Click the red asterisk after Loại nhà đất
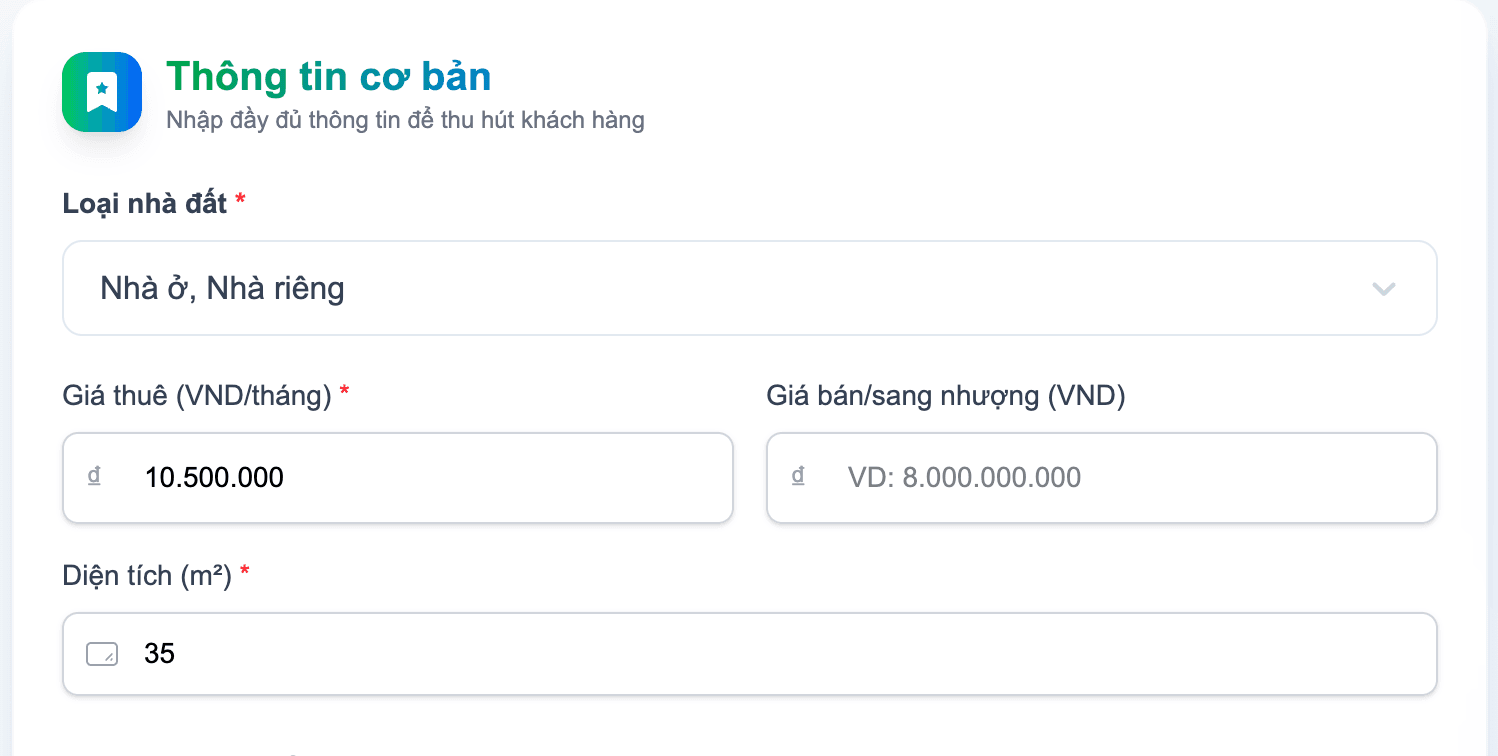1498x756 pixels. coord(240,203)
